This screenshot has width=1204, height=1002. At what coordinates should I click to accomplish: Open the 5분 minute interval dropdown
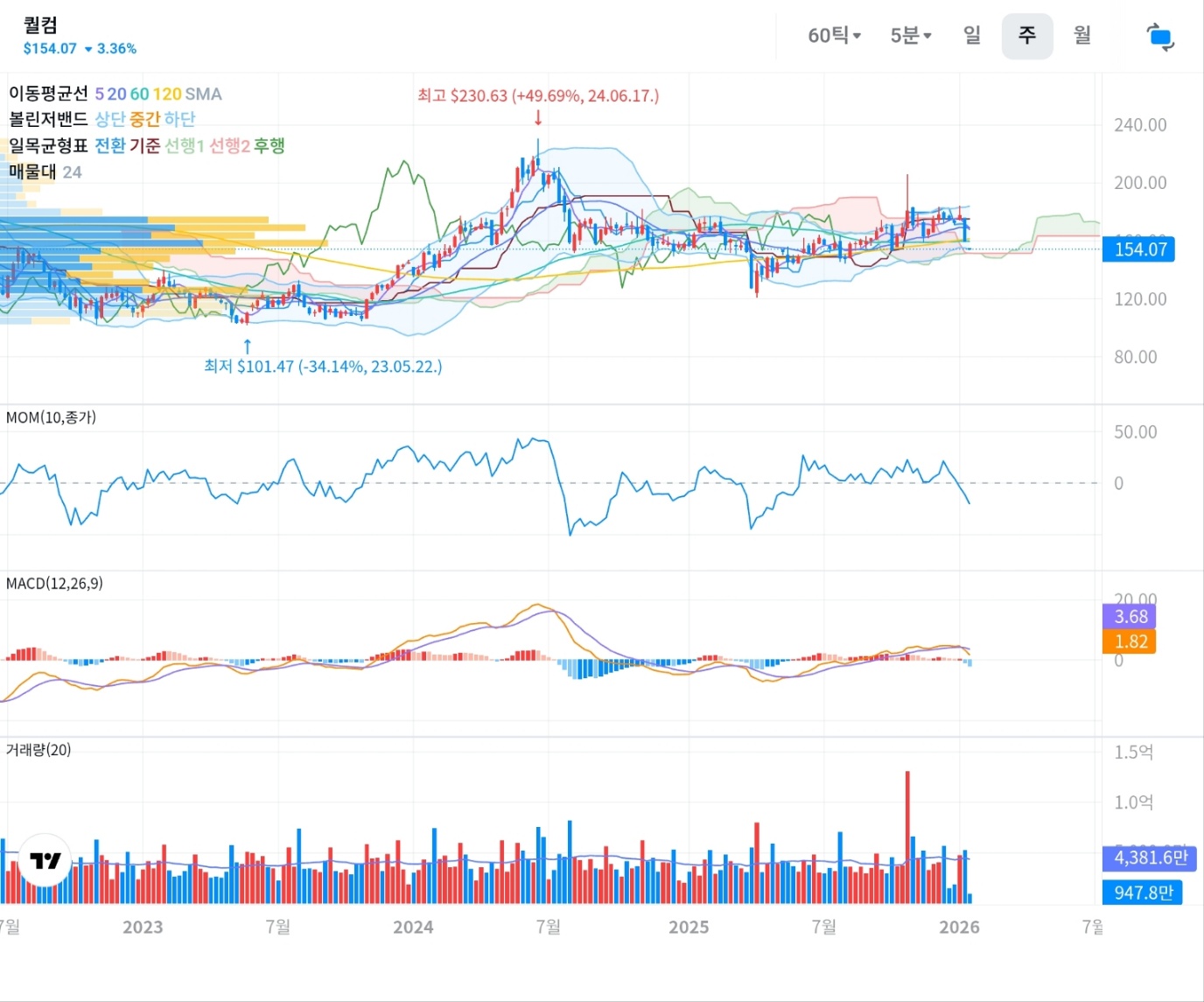910,36
